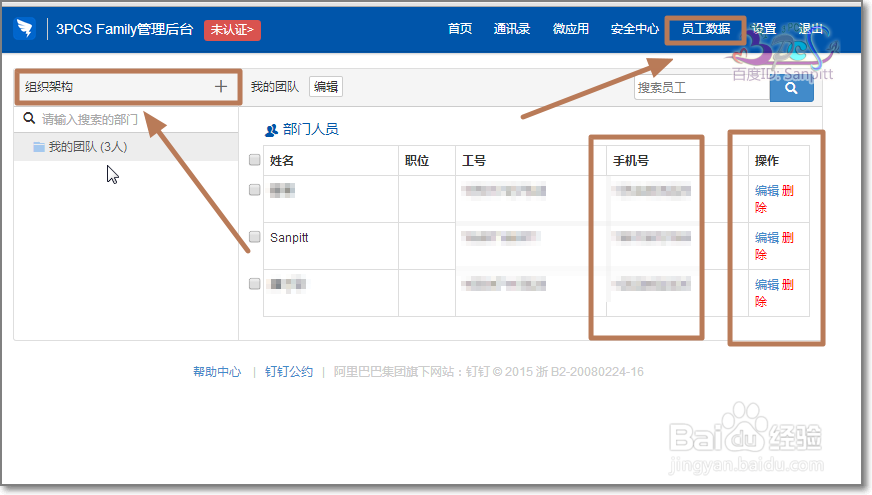This screenshot has height=495, width=872.
Task: Open the 安全中心 menu item
Action: [x=635, y=29]
